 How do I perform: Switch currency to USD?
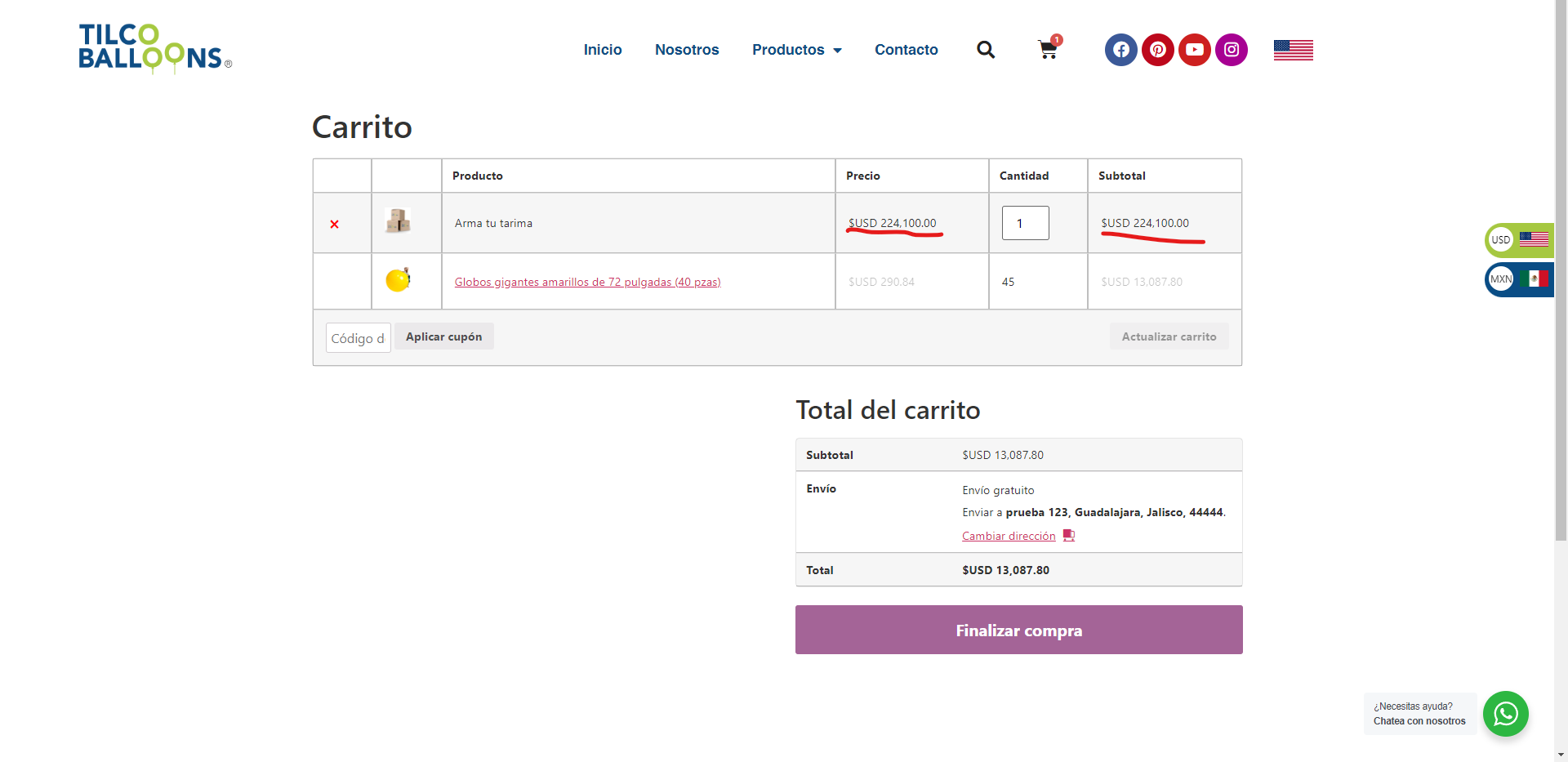[x=1519, y=239]
